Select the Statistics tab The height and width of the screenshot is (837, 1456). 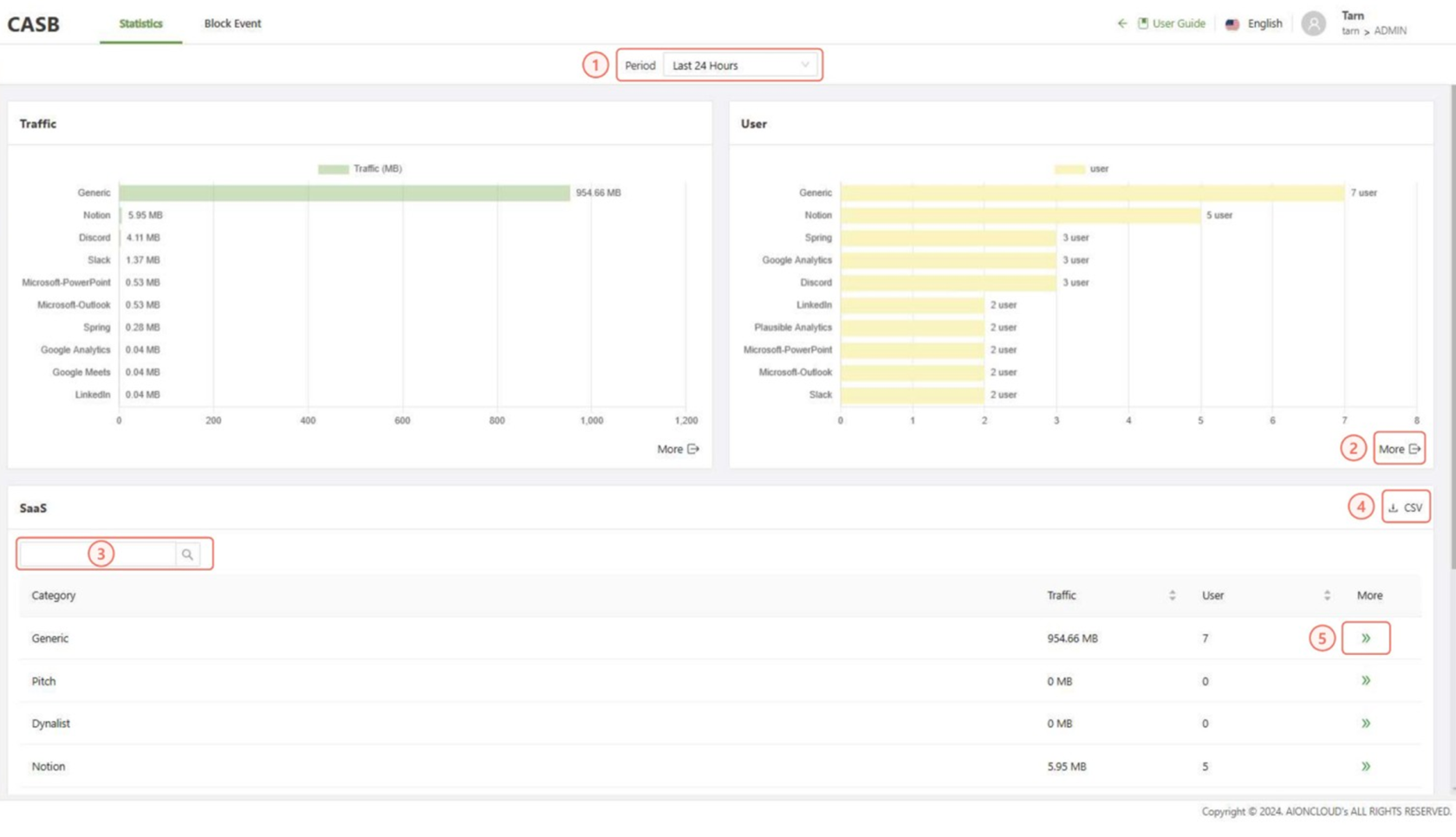[140, 23]
